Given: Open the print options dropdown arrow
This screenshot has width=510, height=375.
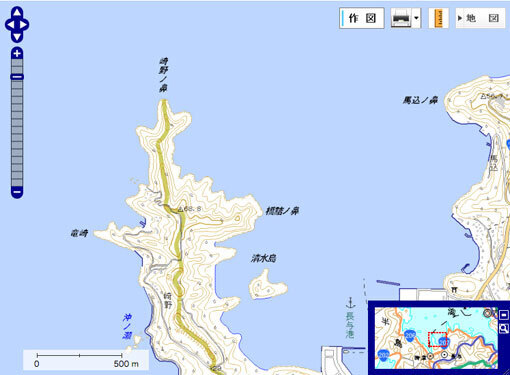Looking at the screenshot, I should (416, 18).
